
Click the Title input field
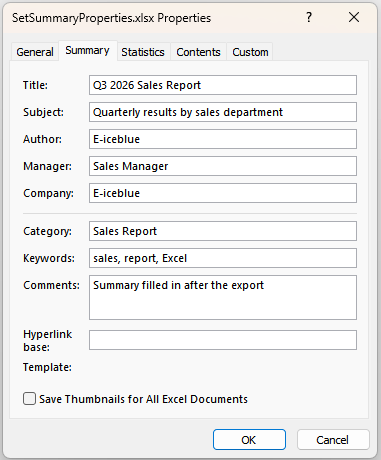tap(223, 85)
